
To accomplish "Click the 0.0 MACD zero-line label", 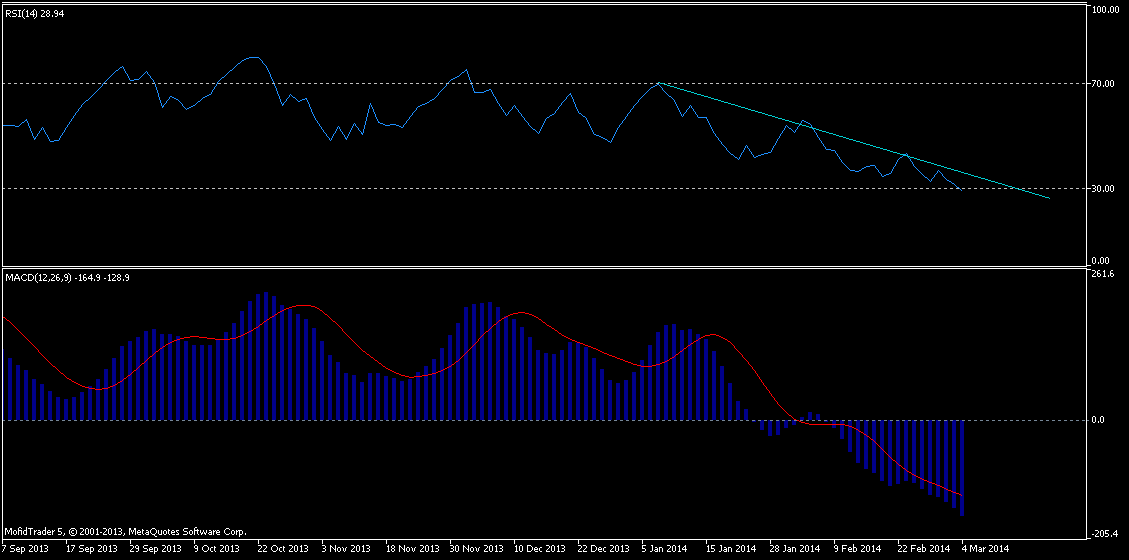I will pyautogui.click(x=1098, y=420).
